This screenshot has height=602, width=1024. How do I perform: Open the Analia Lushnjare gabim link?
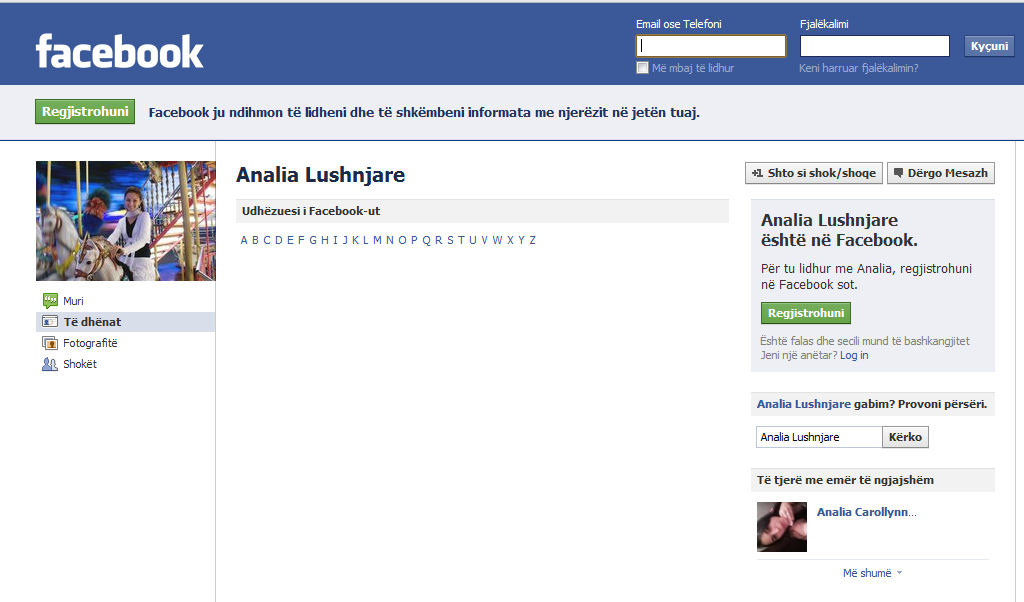tap(803, 404)
